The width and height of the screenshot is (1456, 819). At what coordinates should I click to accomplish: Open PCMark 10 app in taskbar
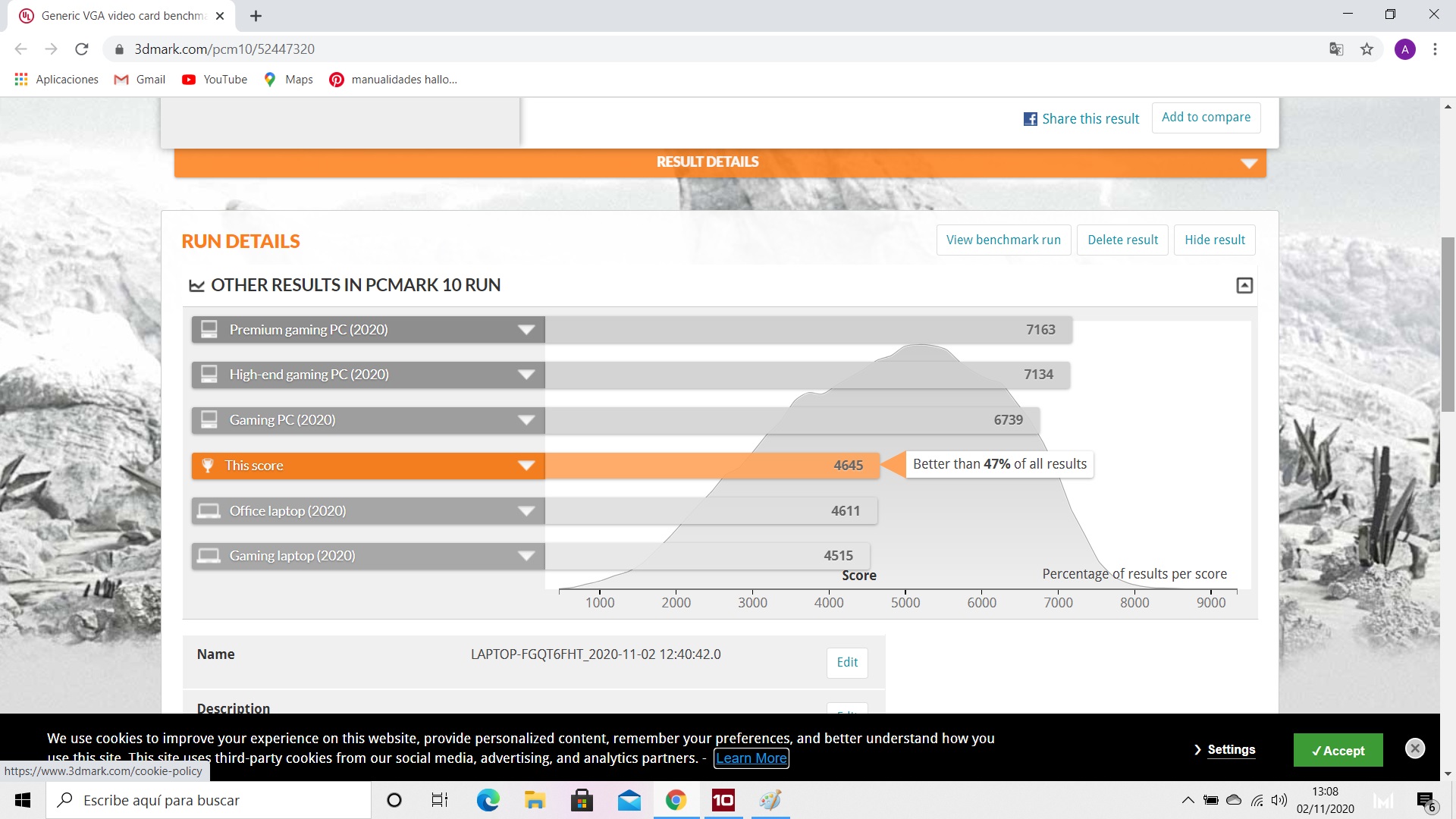click(x=723, y=800)
